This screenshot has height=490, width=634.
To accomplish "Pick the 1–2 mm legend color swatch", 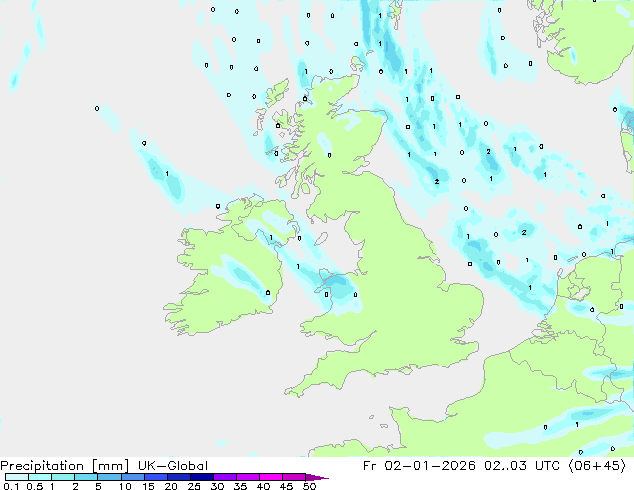I will (x=63, y=477).
